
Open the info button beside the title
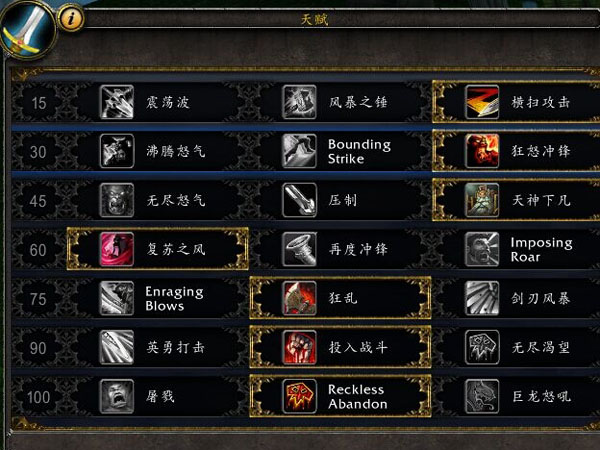pos(71,18)
